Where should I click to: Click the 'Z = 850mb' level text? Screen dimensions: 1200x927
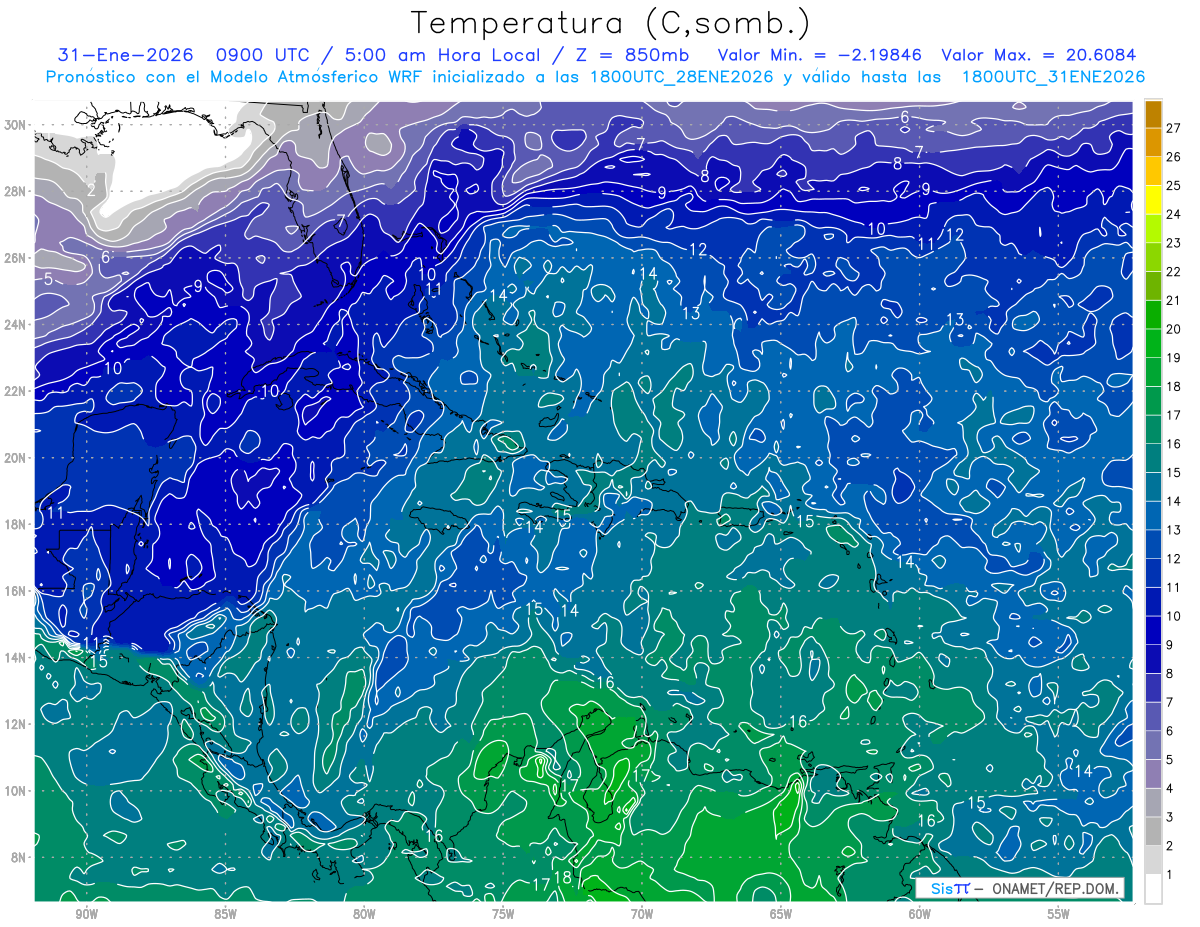pos(631,55)
